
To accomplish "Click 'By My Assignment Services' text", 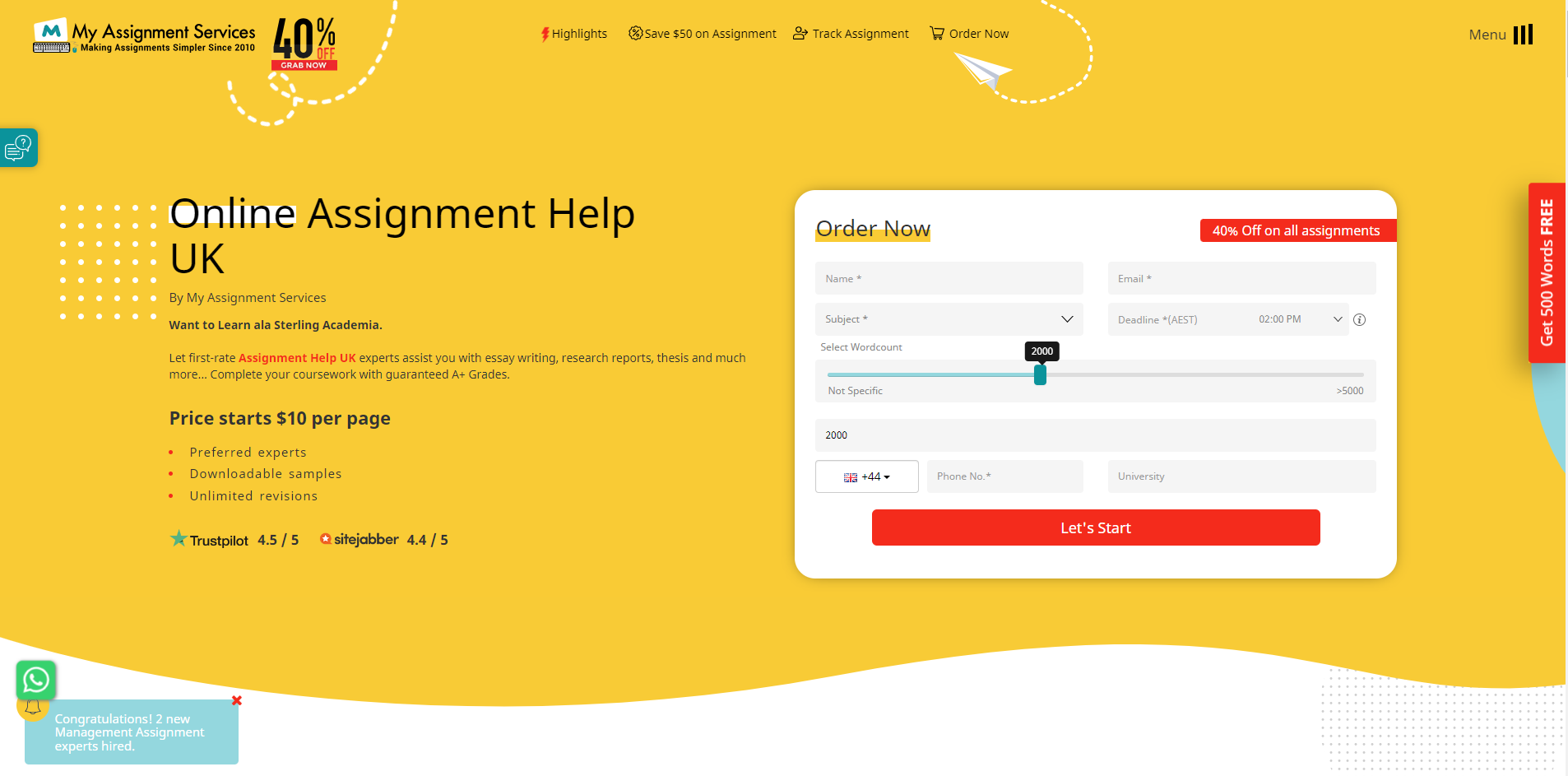I will [248, 298].
